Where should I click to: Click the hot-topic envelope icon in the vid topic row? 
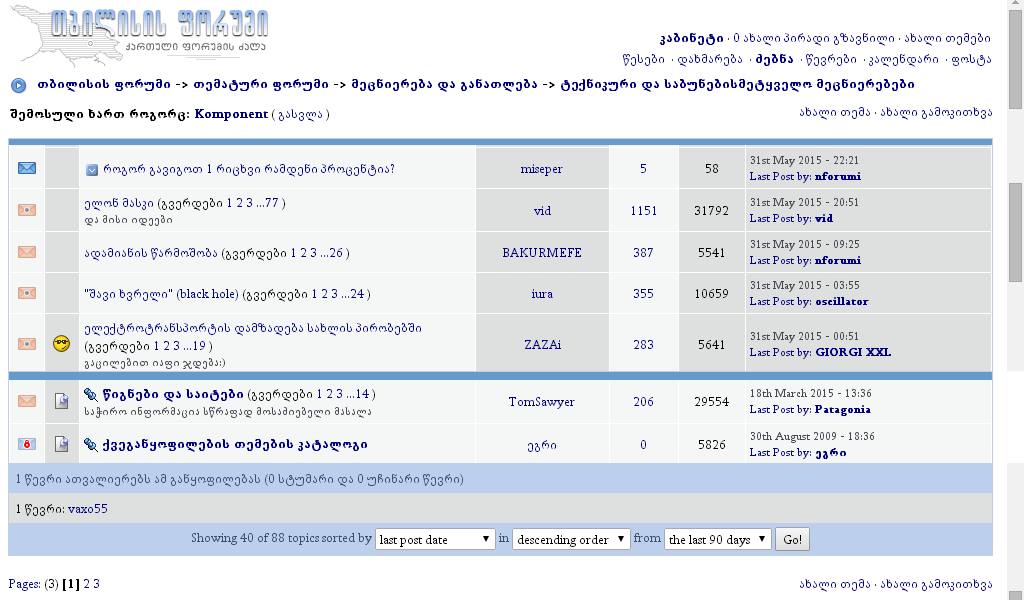point(27,210)
